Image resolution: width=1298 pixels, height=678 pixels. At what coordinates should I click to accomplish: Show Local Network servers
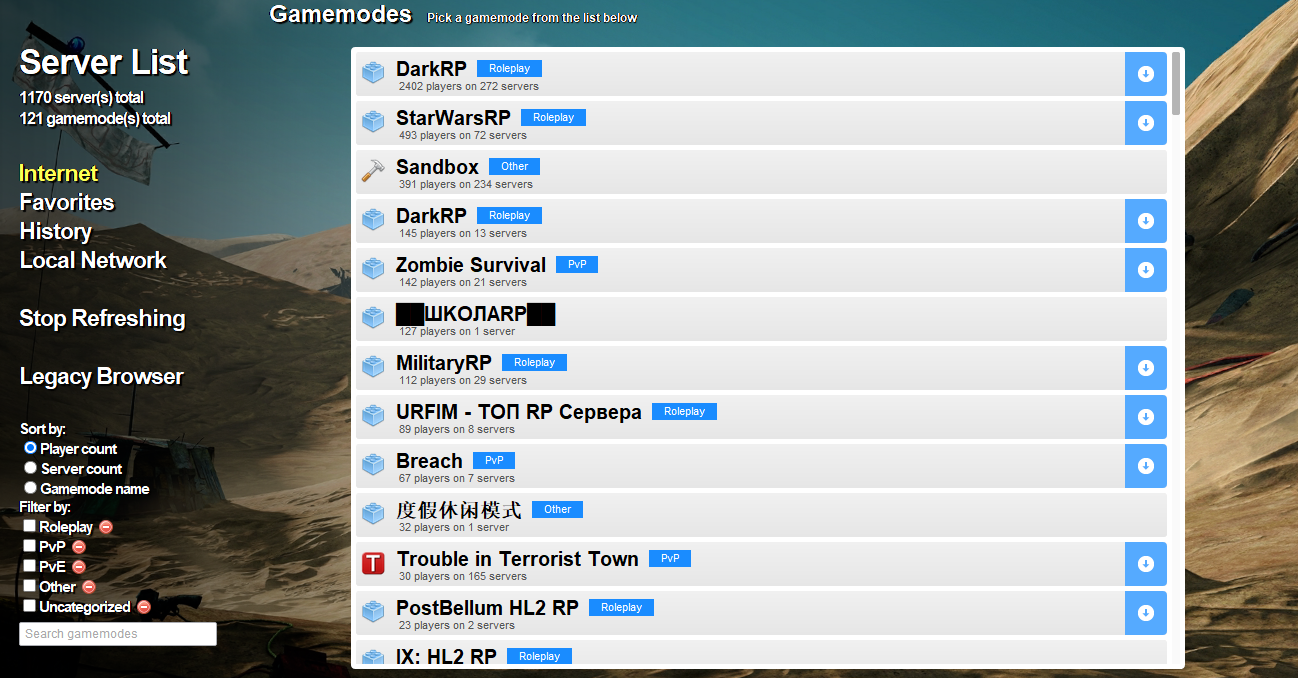click(x=93, y=261)
